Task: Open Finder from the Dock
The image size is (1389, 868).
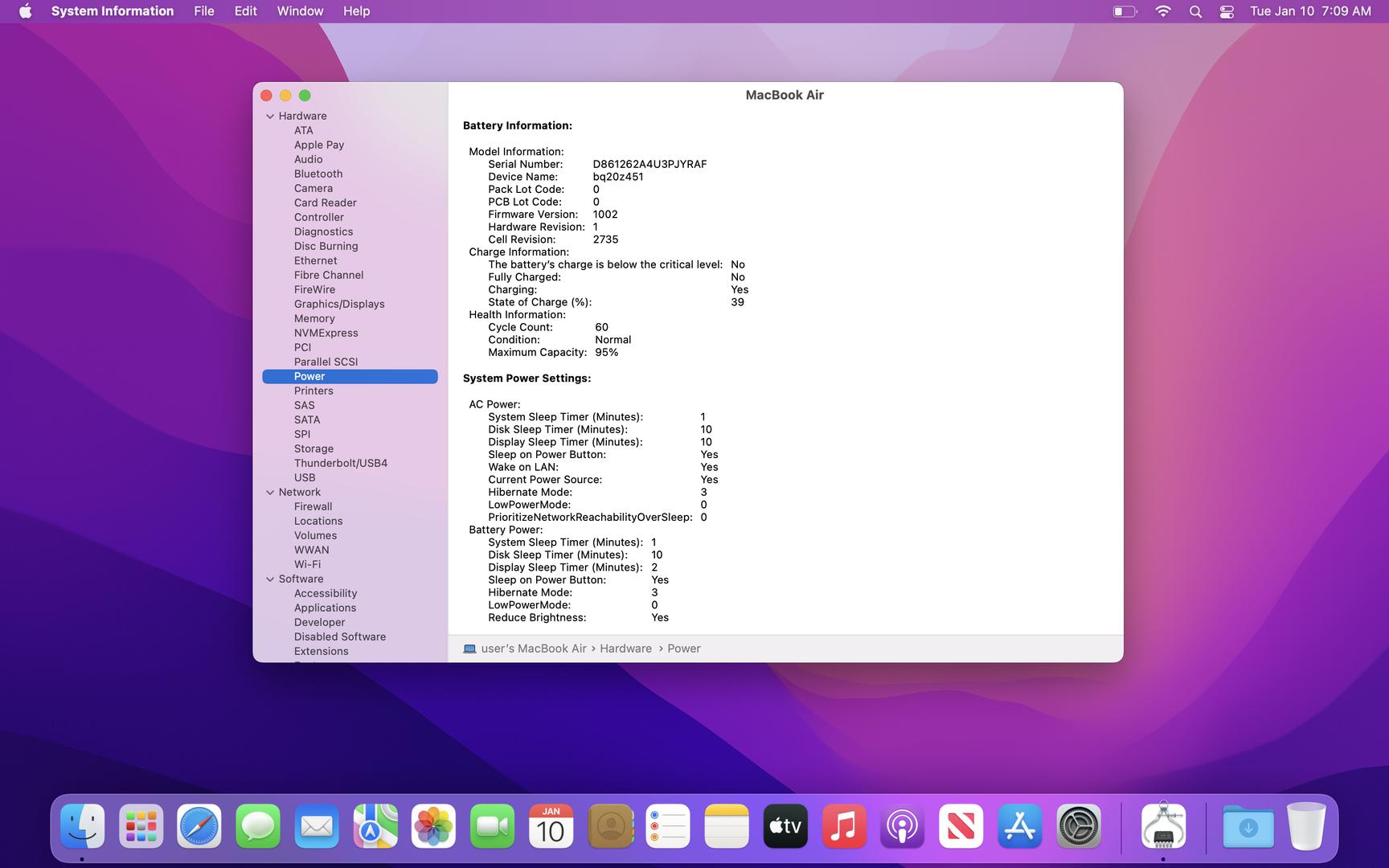Action: pos(83,826)
